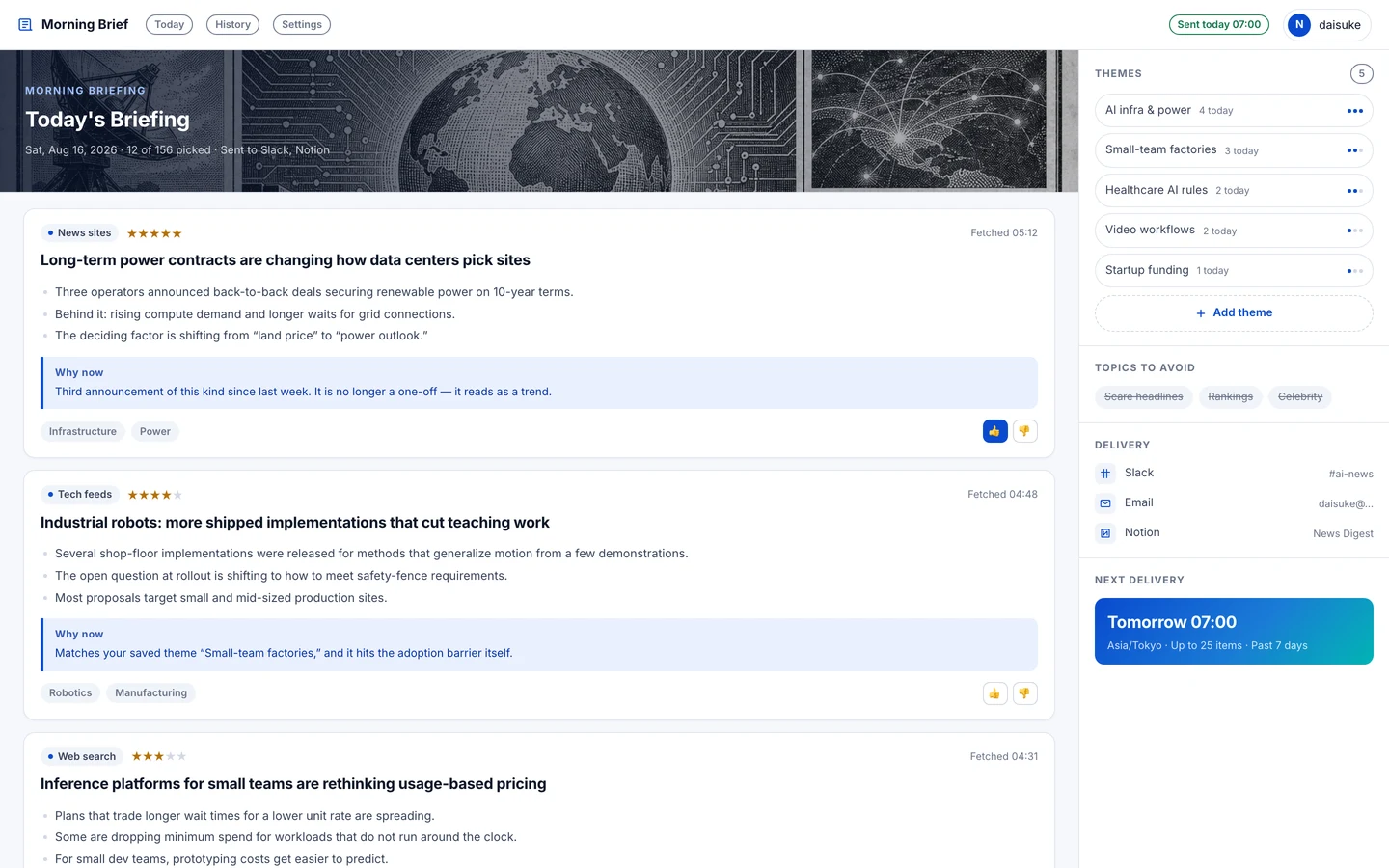Thumbs down the Industrial robots article
Viewport: 1389px width, 868px height.
(x=1025, y=693)
